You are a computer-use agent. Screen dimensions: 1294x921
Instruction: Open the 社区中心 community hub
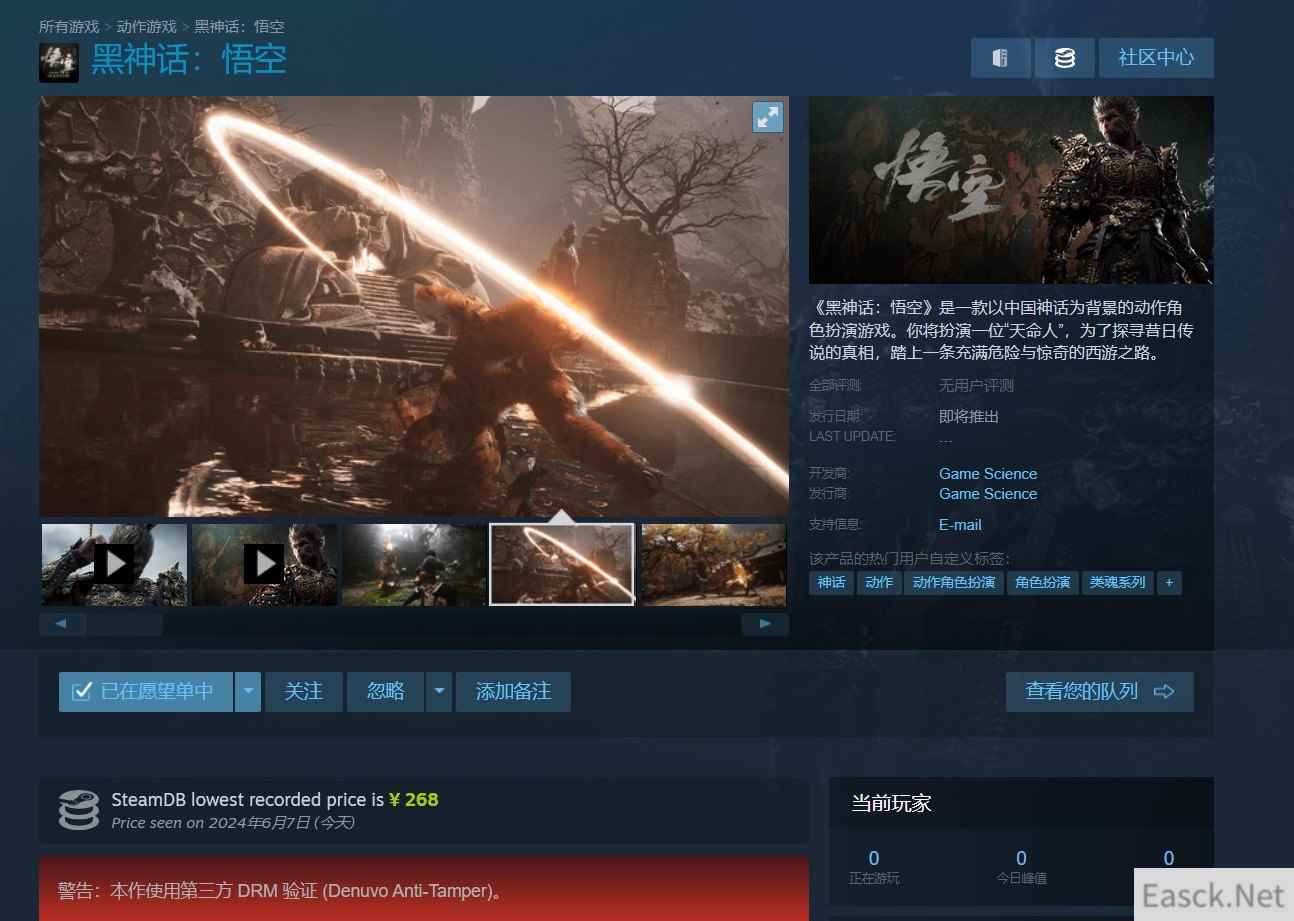(1155, 58)
